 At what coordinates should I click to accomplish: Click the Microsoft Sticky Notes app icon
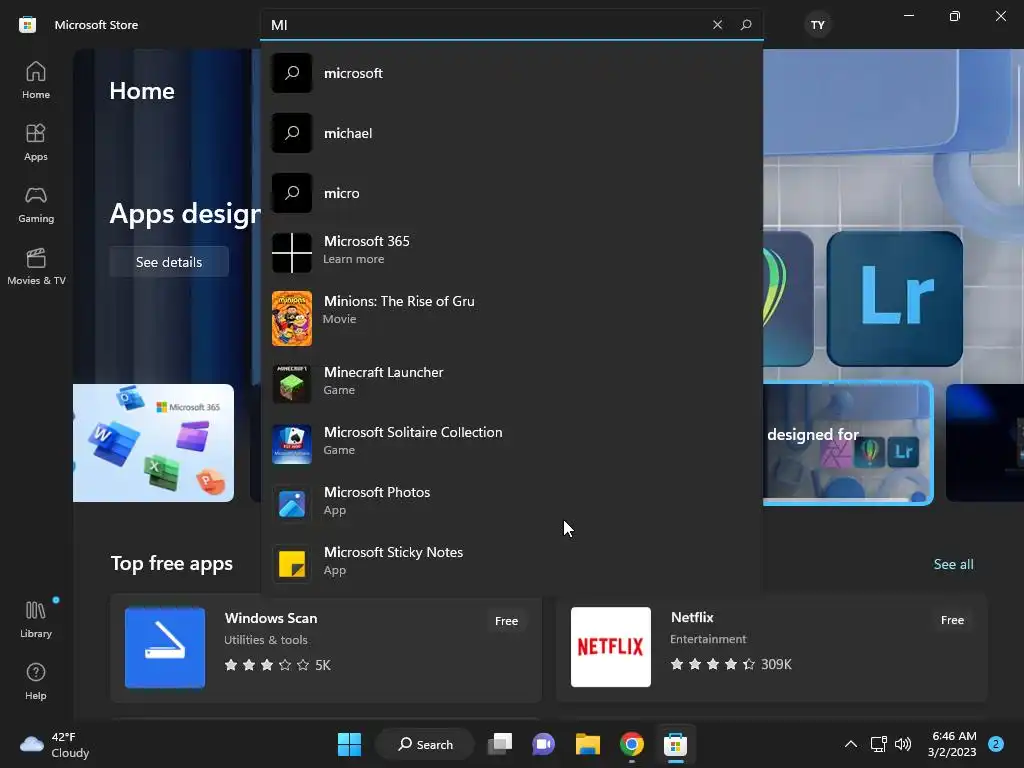292,564
